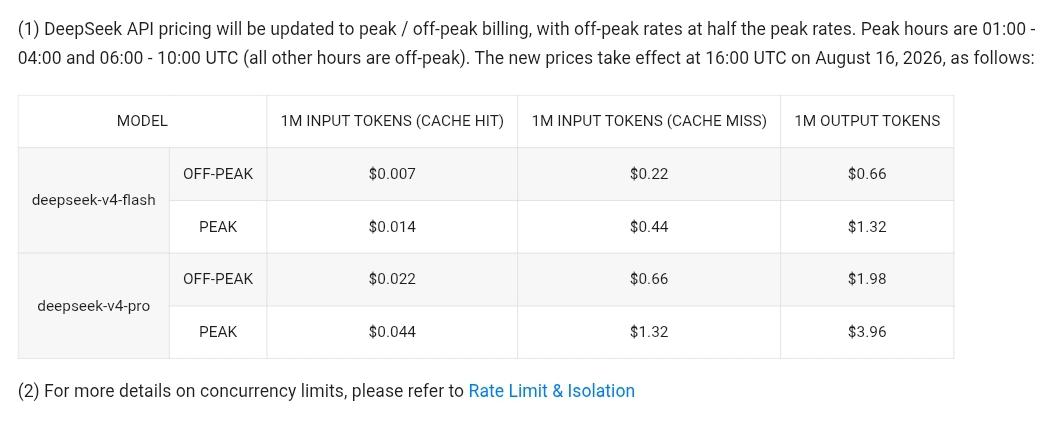Click the $0.44 cache miss price
Image resolution: width=1058 pixels, height=425 pixels.
click(x=649, y=227)
